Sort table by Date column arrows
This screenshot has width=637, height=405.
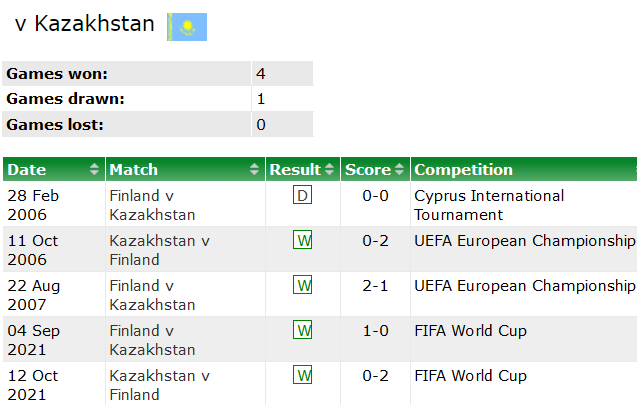[94, 169]
